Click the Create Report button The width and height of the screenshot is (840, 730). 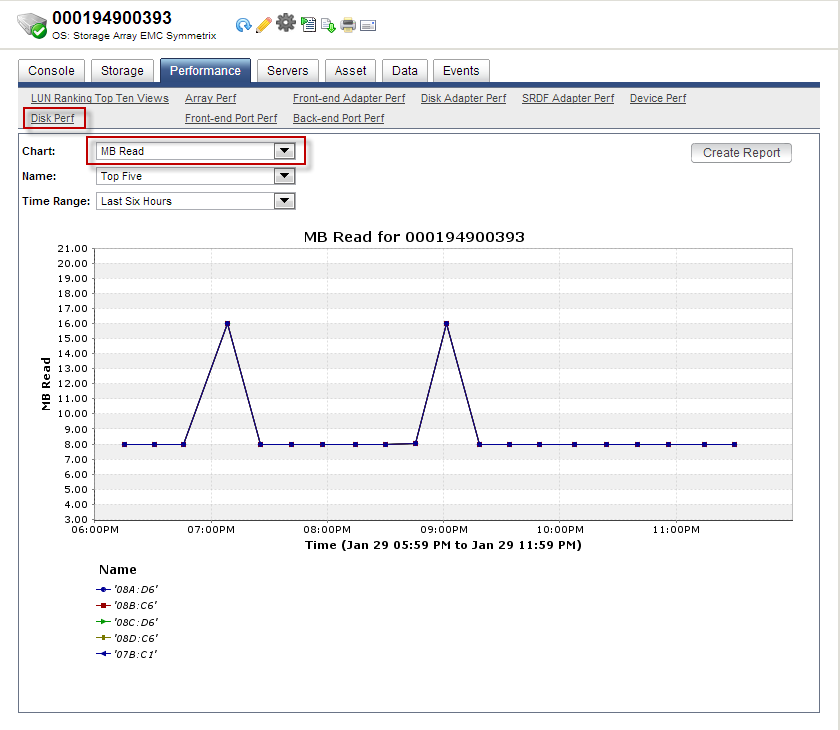click(741, 153)
